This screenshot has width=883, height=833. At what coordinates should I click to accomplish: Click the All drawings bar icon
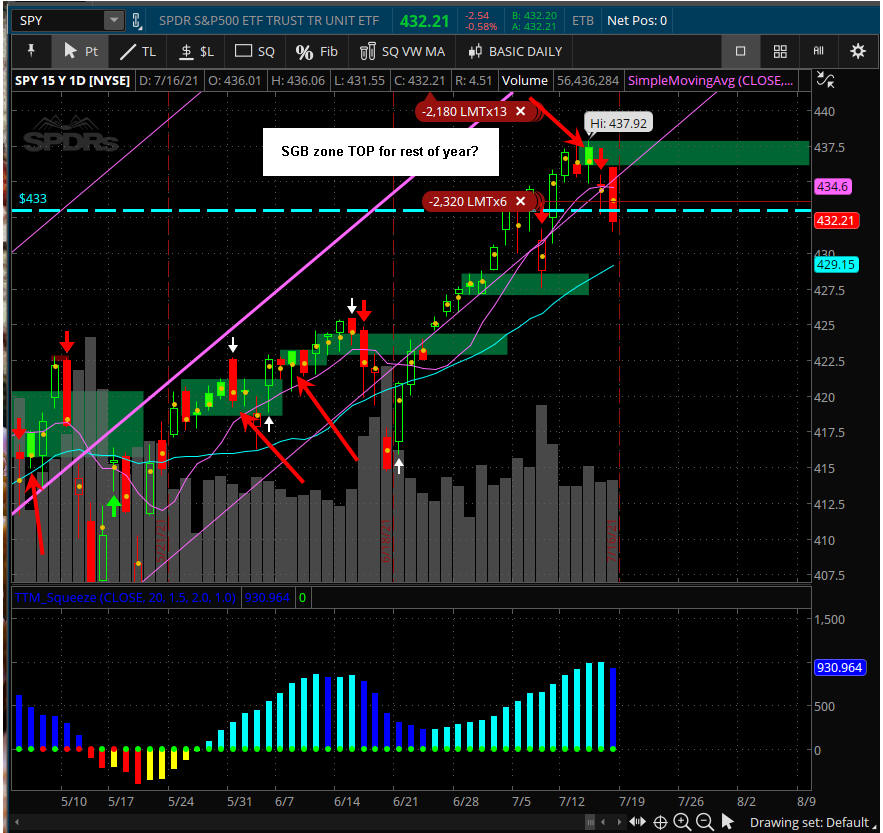(x=818, y=51)
